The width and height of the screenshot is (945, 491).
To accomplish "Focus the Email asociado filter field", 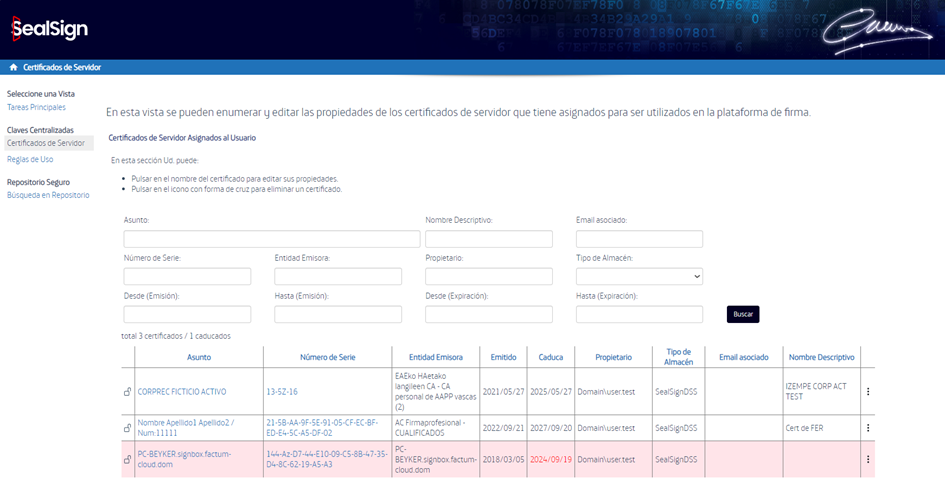I will point(639,239).
